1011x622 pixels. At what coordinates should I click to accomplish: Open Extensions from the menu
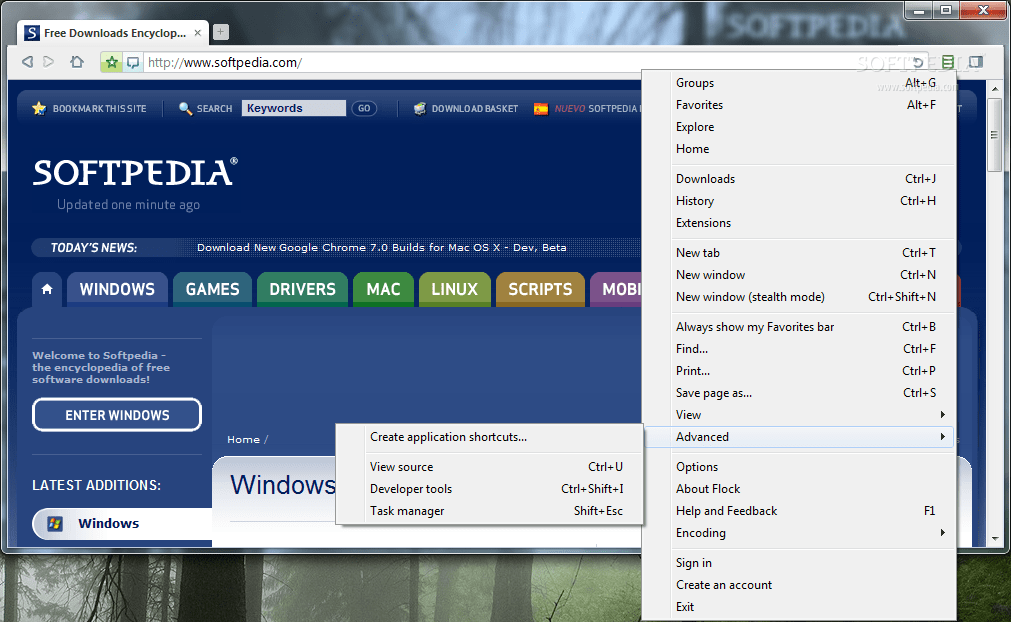(800, 222)
